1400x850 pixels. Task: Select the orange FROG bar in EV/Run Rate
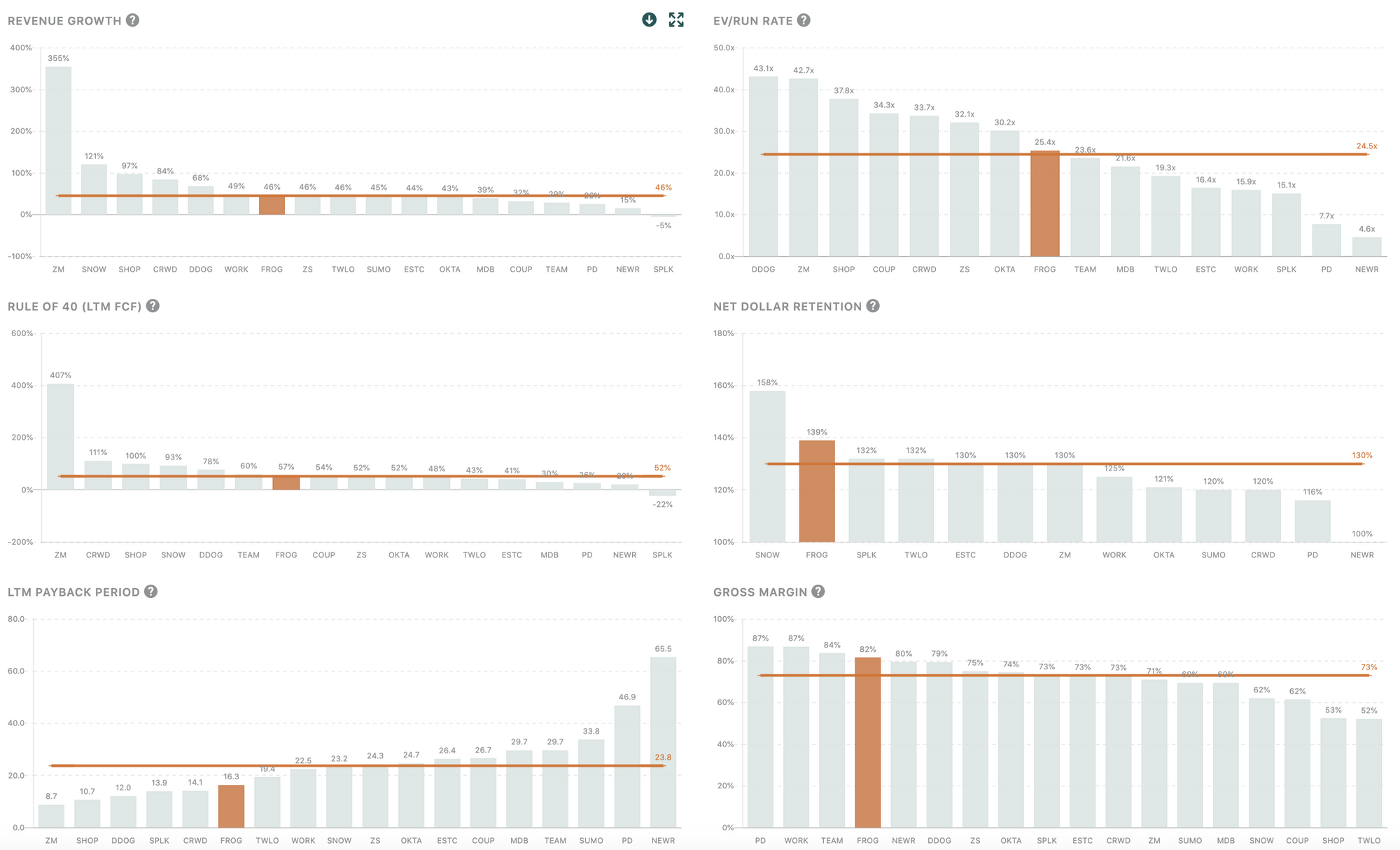point(1044,203)
